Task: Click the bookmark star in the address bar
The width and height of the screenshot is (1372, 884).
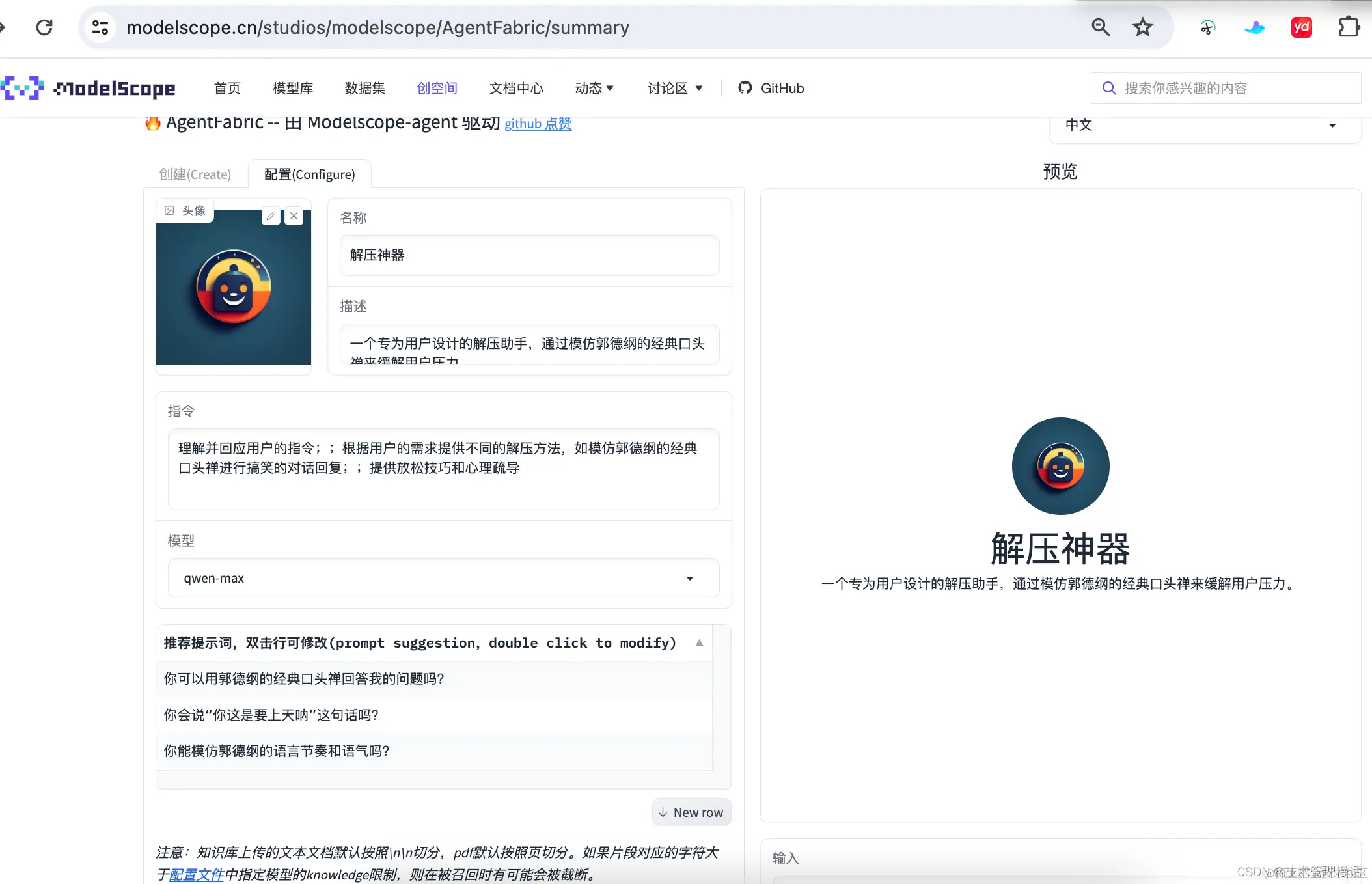Action: tap(1142, 27)
